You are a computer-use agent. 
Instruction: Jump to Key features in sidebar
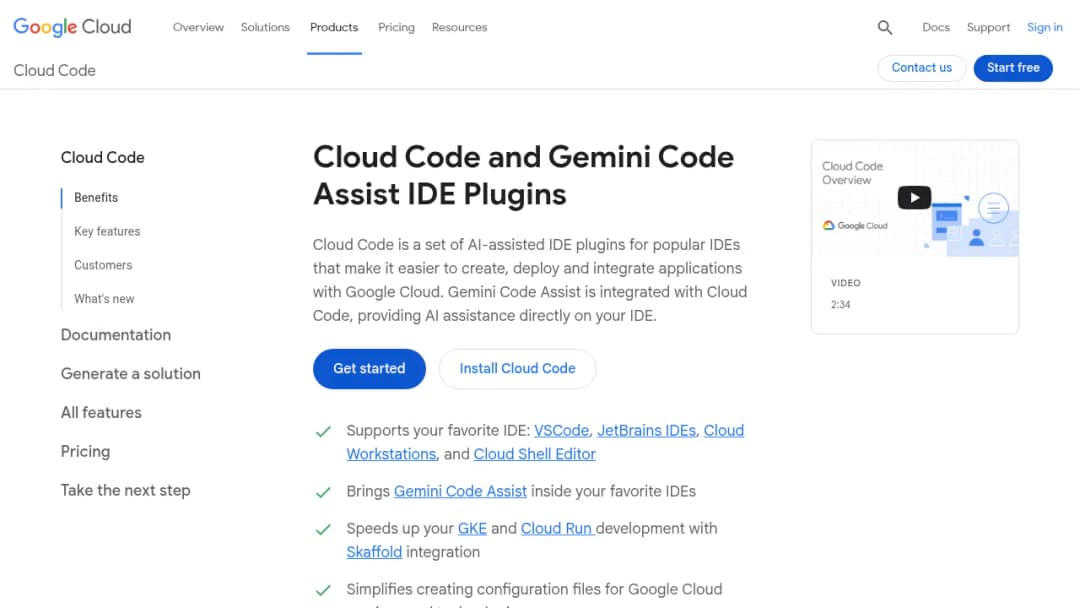coord(107,231)
